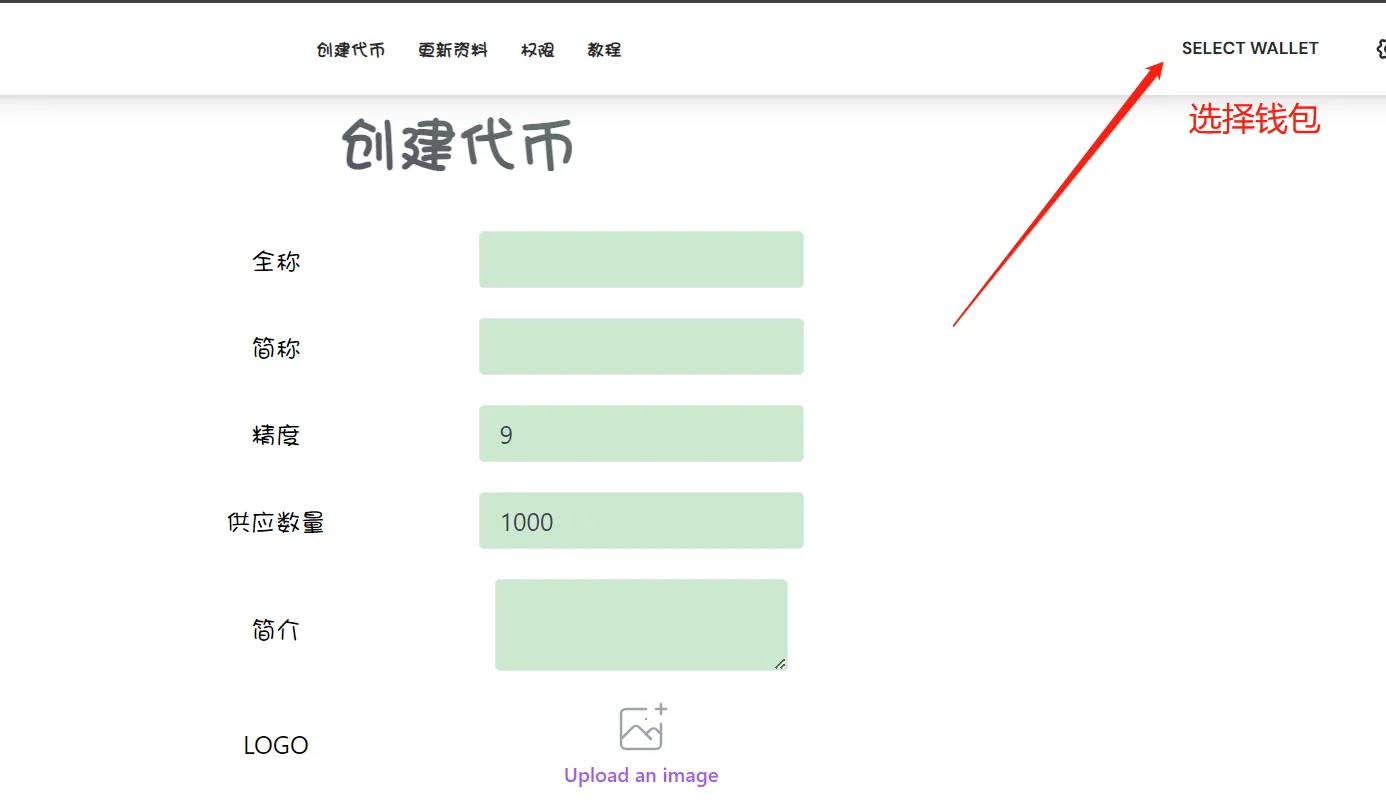Click the 简称 label
This screenshot has width=1386, height=808.
pos(276,349)
